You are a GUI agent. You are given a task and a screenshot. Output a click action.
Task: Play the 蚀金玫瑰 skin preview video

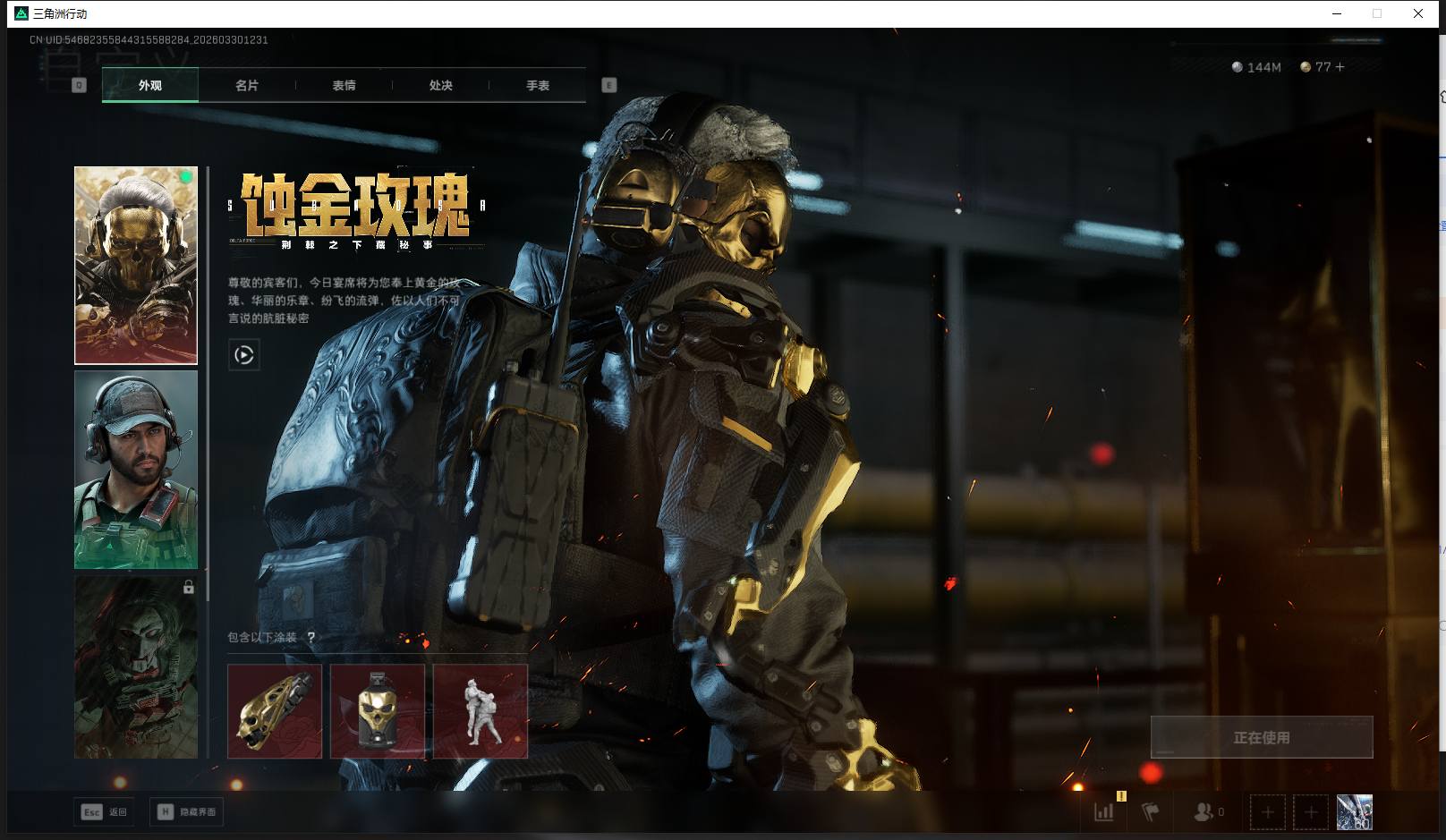[x=244, y=355]
